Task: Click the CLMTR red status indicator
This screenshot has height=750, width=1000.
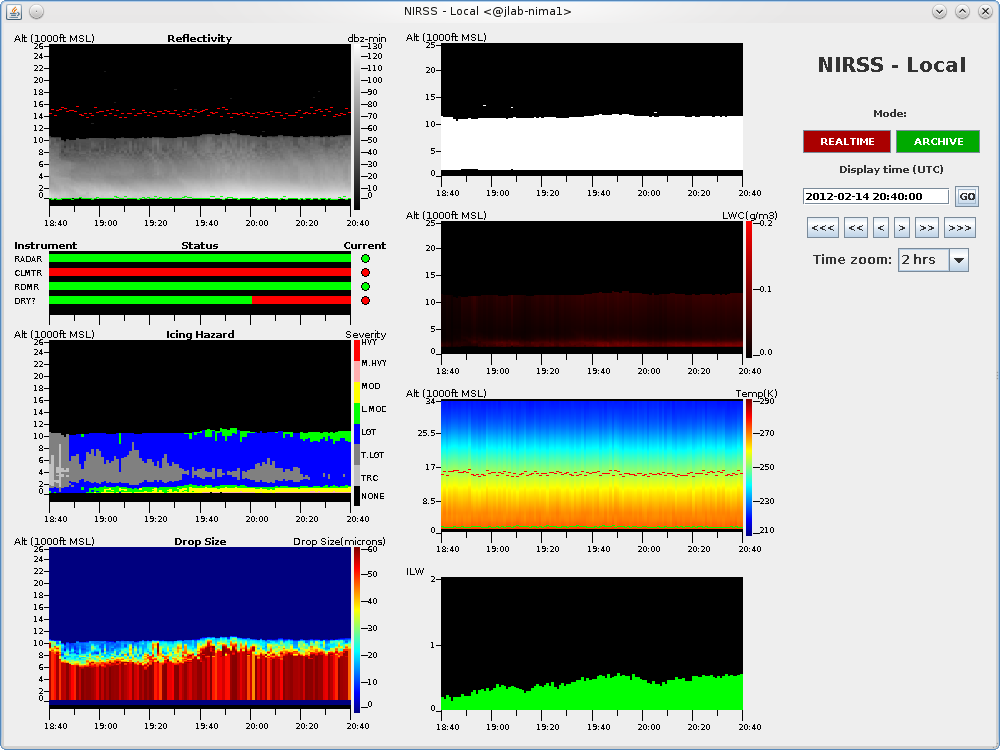Action: pyautogui.click(x=365, y=273)
